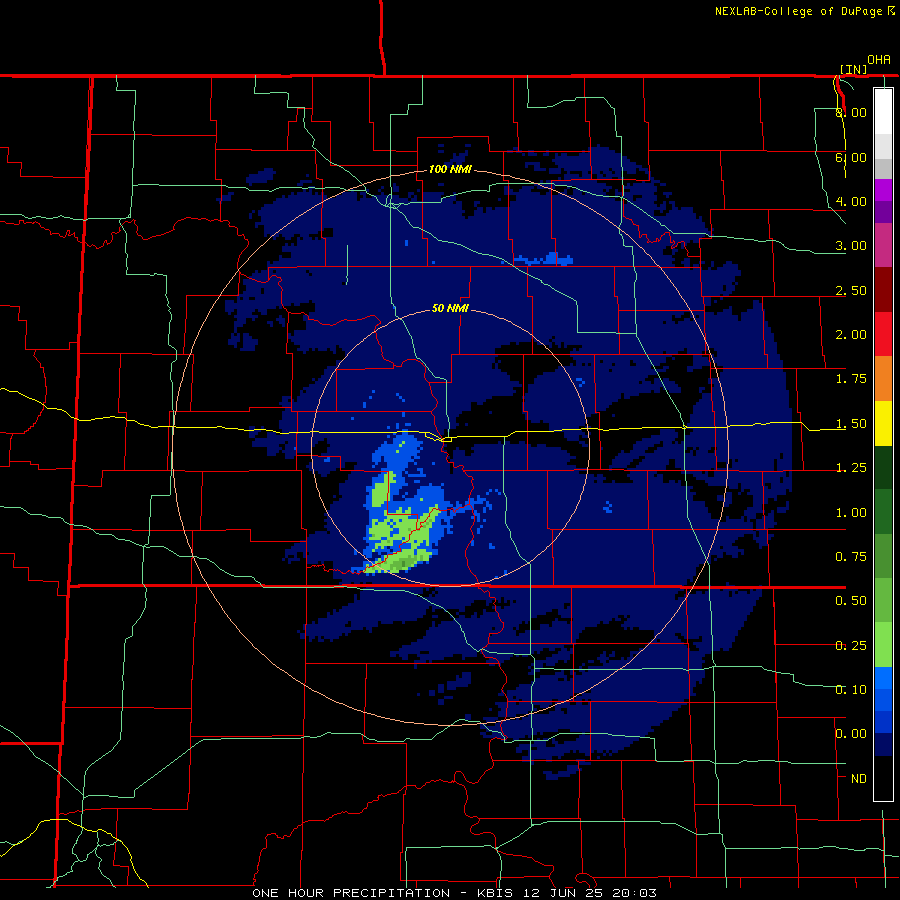Screen dimensions: 900x900
Task: Select the 0.25 legend label
Action: click(x=851, y=646)
